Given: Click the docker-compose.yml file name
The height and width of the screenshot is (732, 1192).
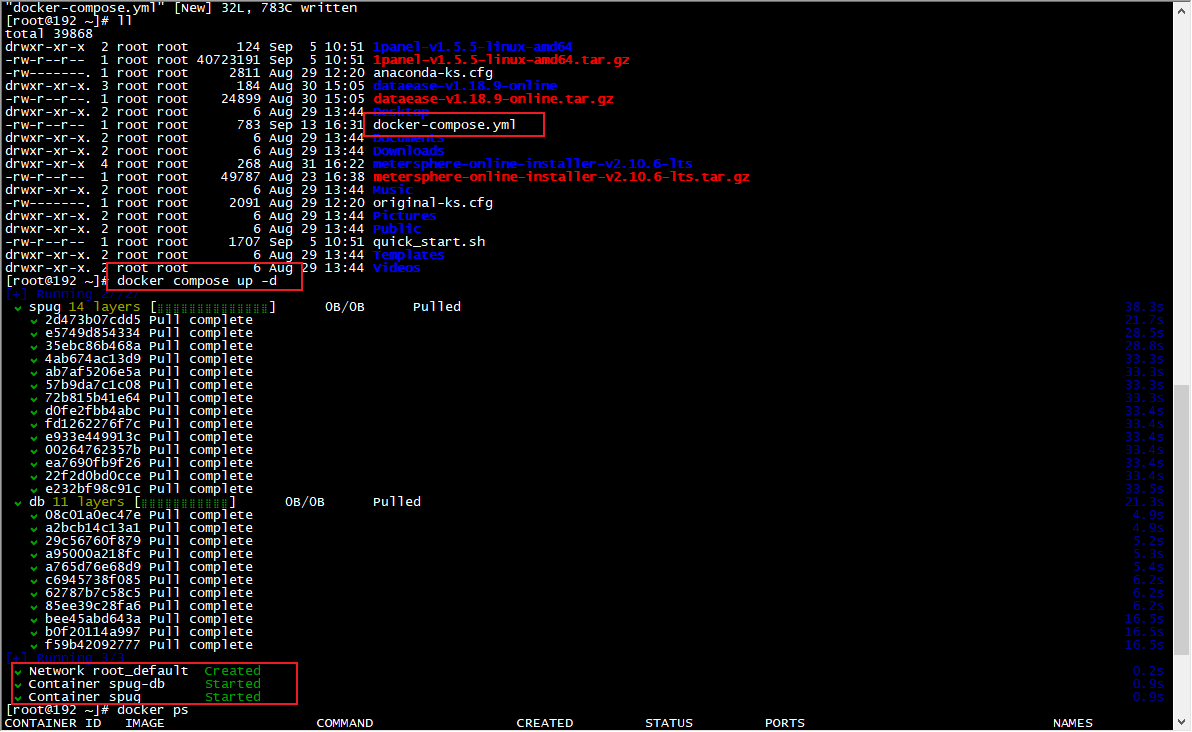Looking at the screenshot, I should [444, 125].
